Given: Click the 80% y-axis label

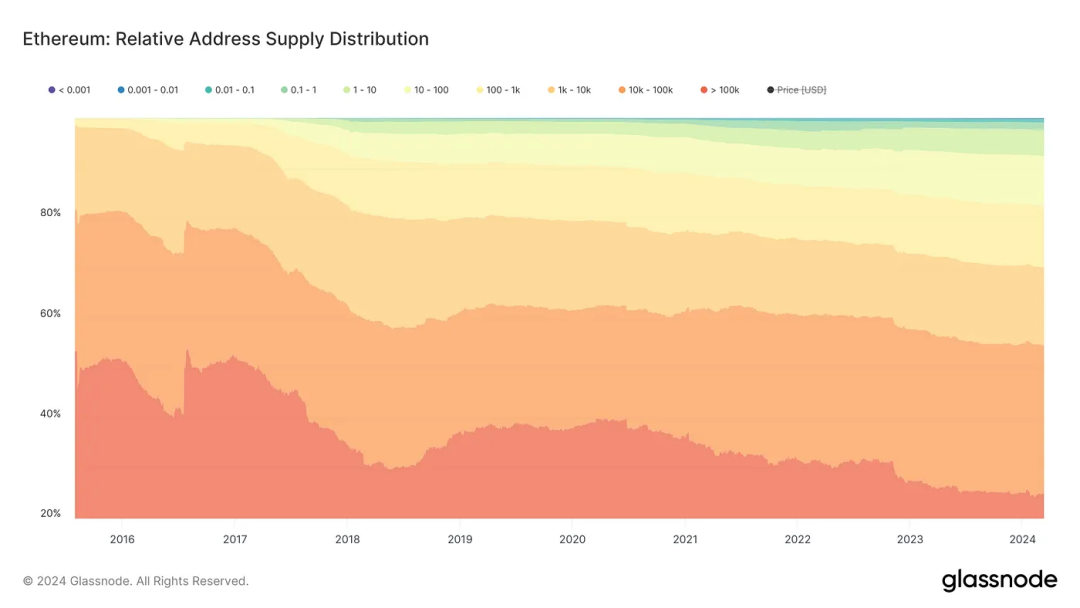Looking at the screenshot, I should click(50, 213).
